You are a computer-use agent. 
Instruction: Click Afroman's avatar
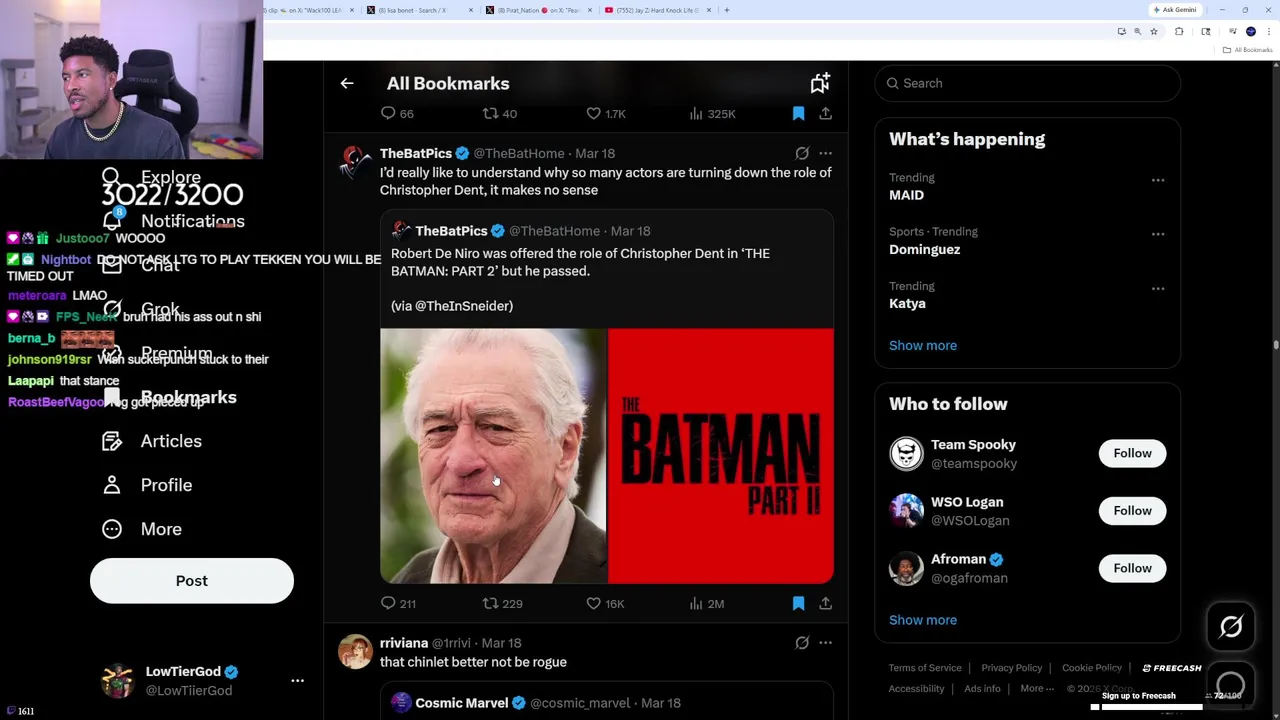pyautogui.click(x=906, y=568)
